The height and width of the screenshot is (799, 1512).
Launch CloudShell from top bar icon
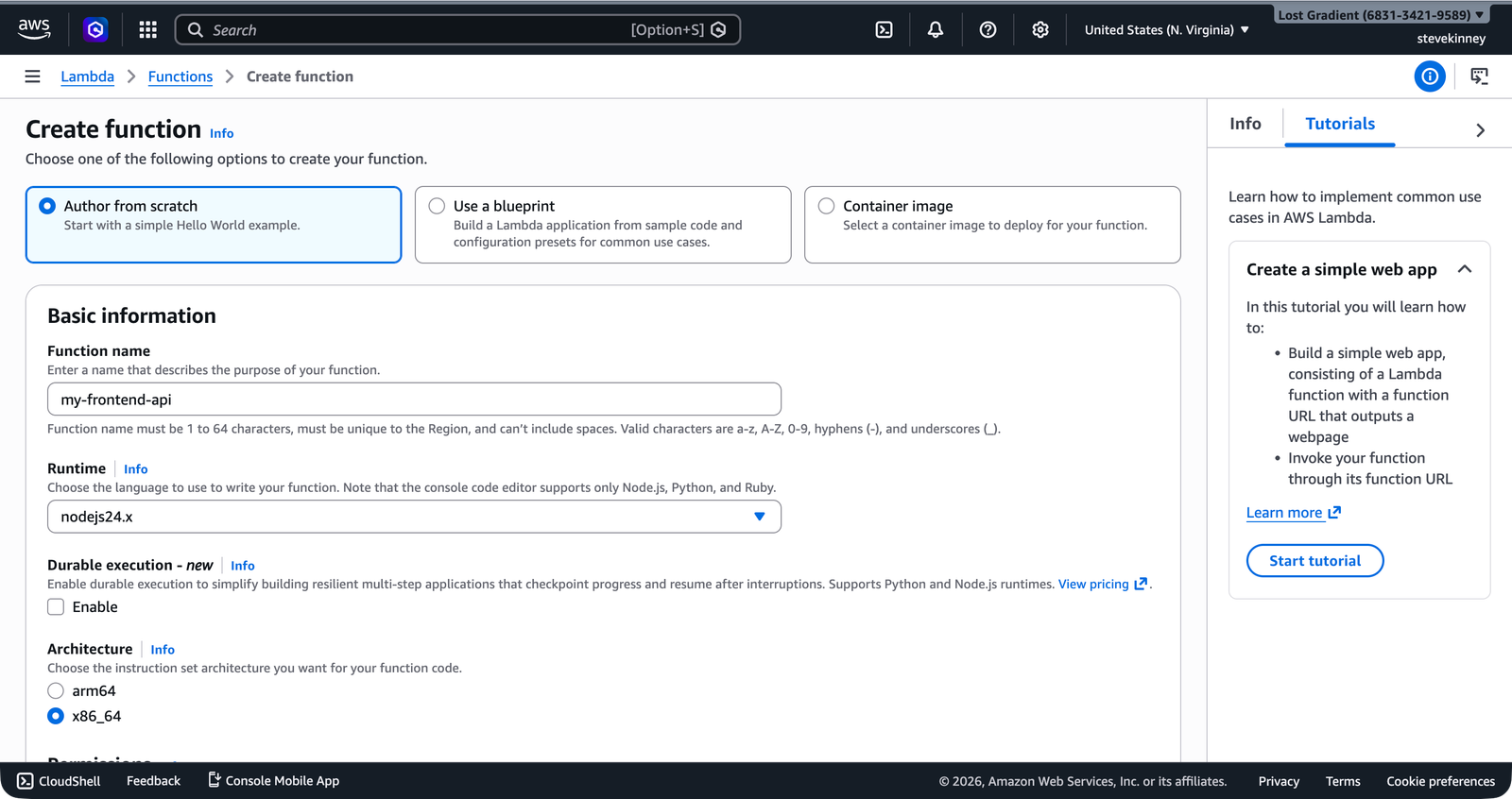click(884, 29)
